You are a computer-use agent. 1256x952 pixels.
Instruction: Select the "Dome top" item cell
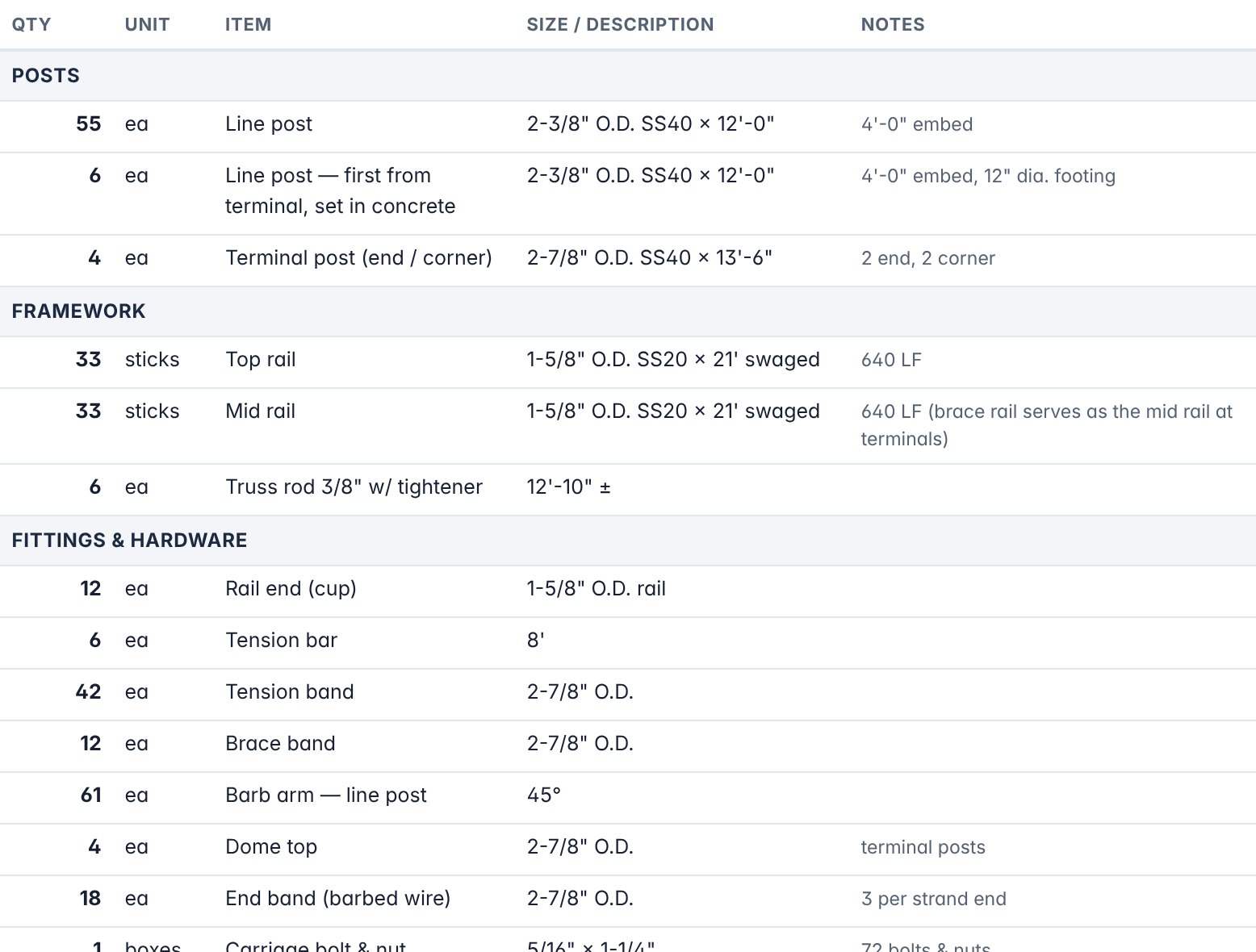[x=271, y=847]
